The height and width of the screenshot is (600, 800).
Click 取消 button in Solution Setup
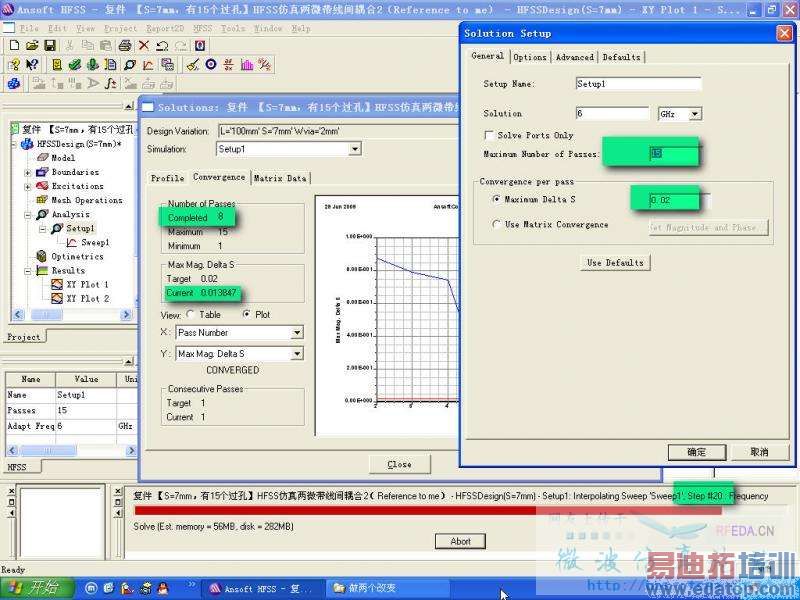click(760, 452)
